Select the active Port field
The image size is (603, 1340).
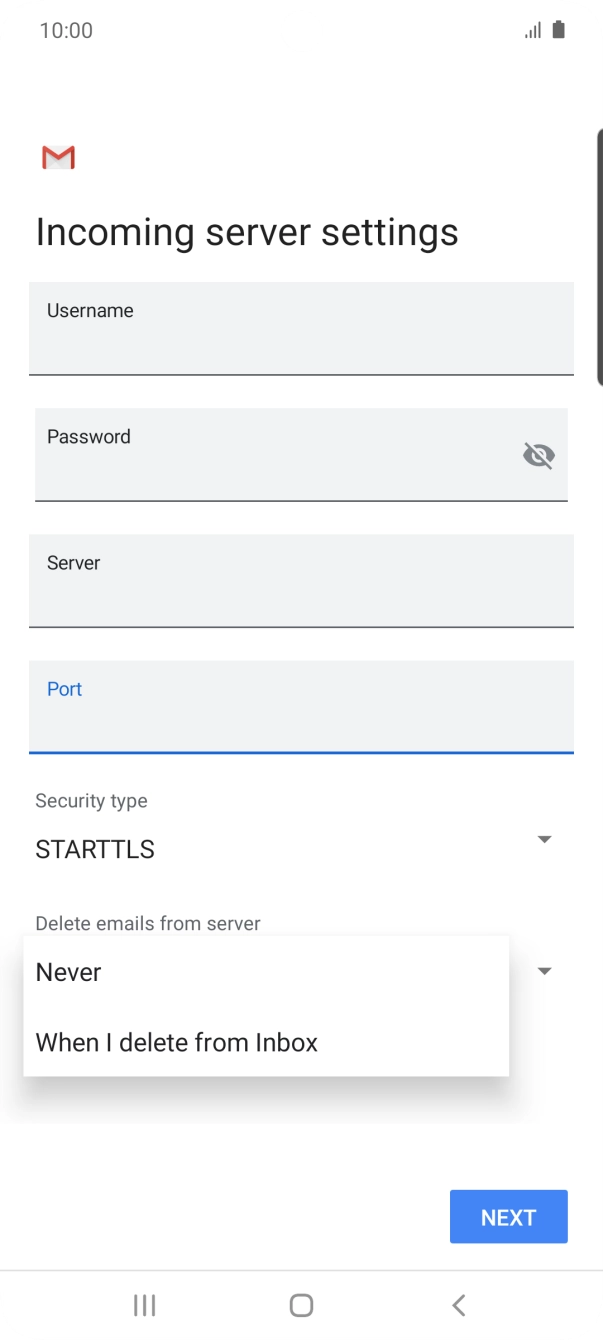300,707
